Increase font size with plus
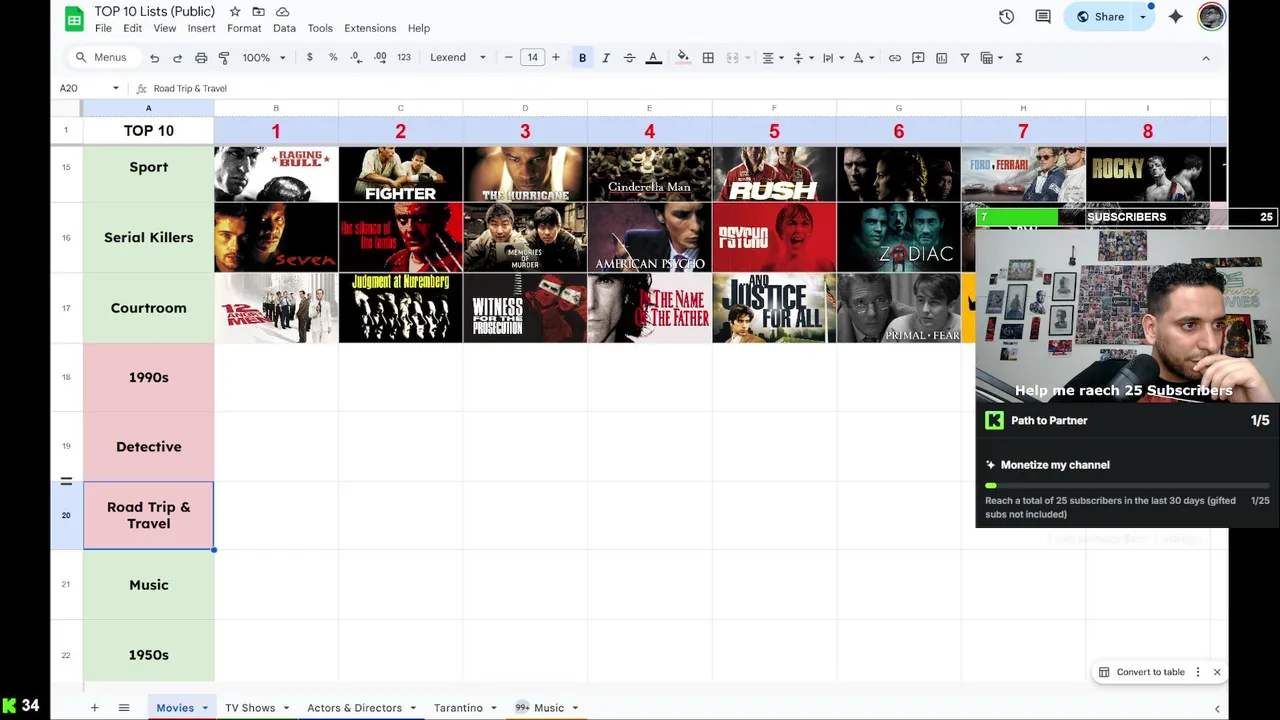 pos(556,58)
